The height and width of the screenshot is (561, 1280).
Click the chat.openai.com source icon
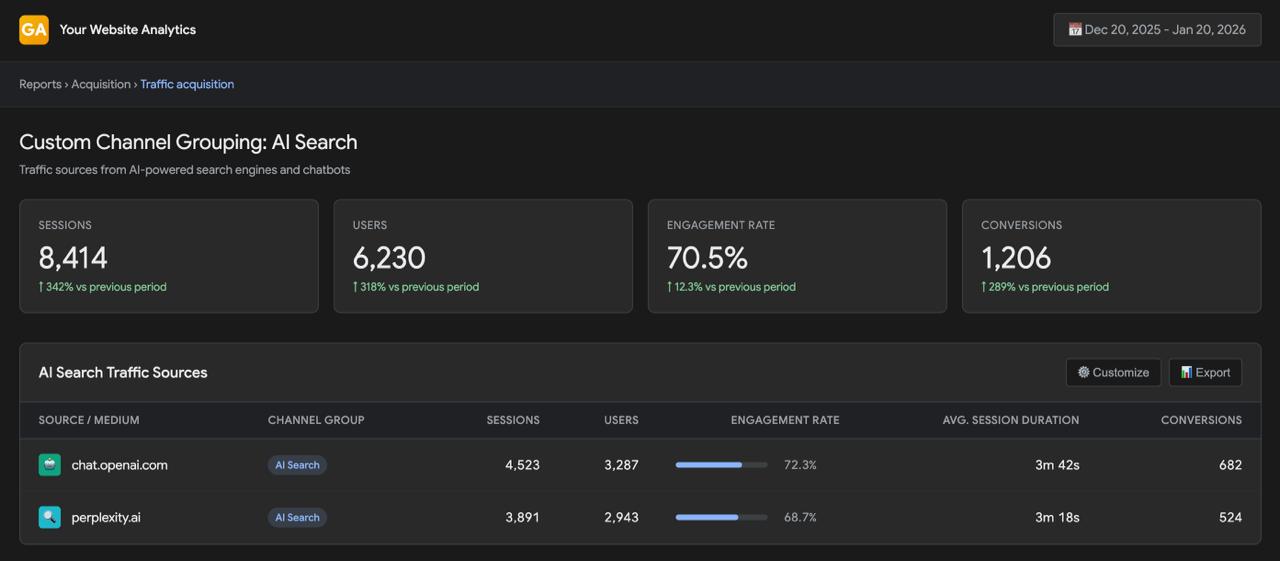[x=50, y=465]
